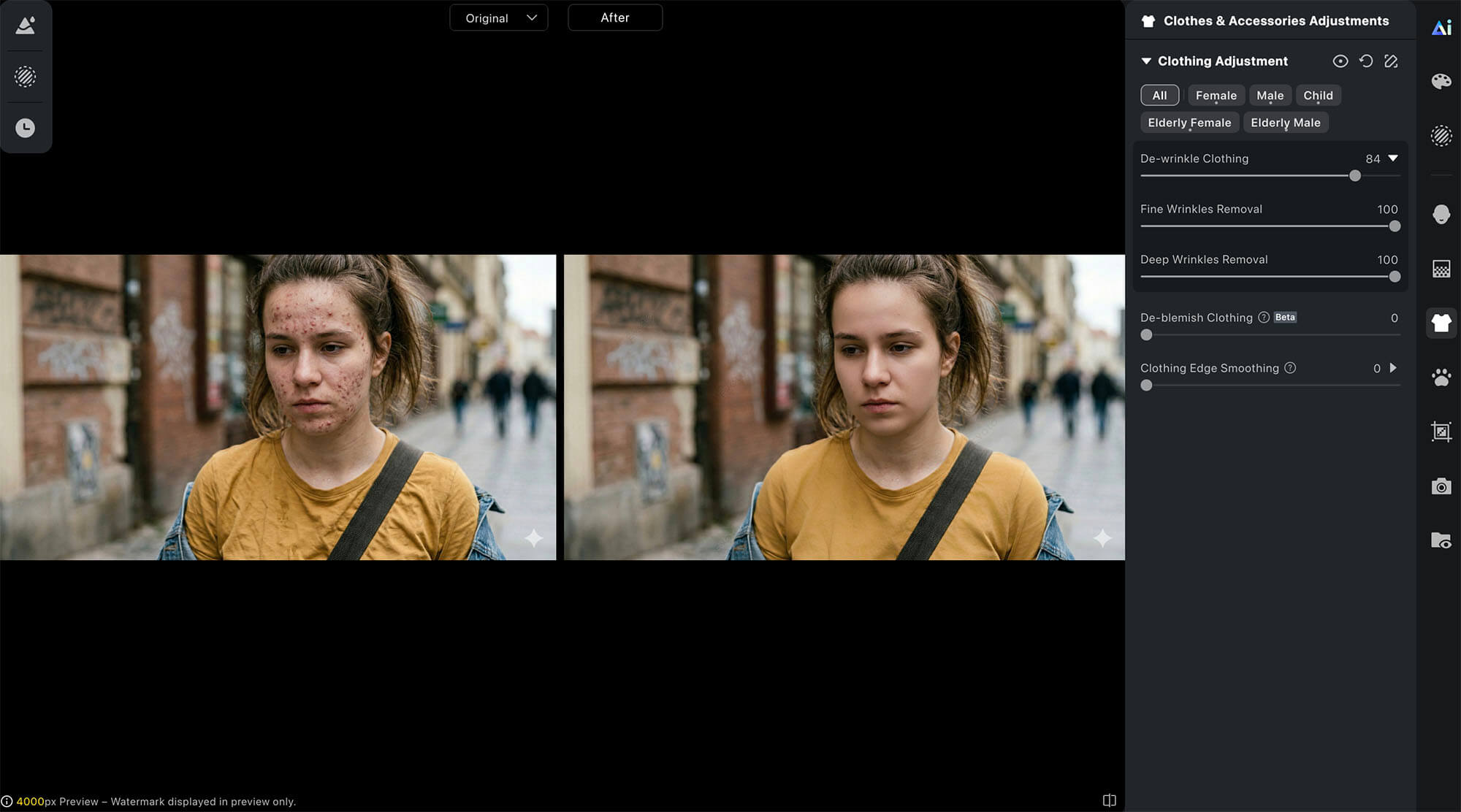The height and width of the screenshot is (812, 1461).
Task: Click the Child filter button
Action: coord(1318,96)
